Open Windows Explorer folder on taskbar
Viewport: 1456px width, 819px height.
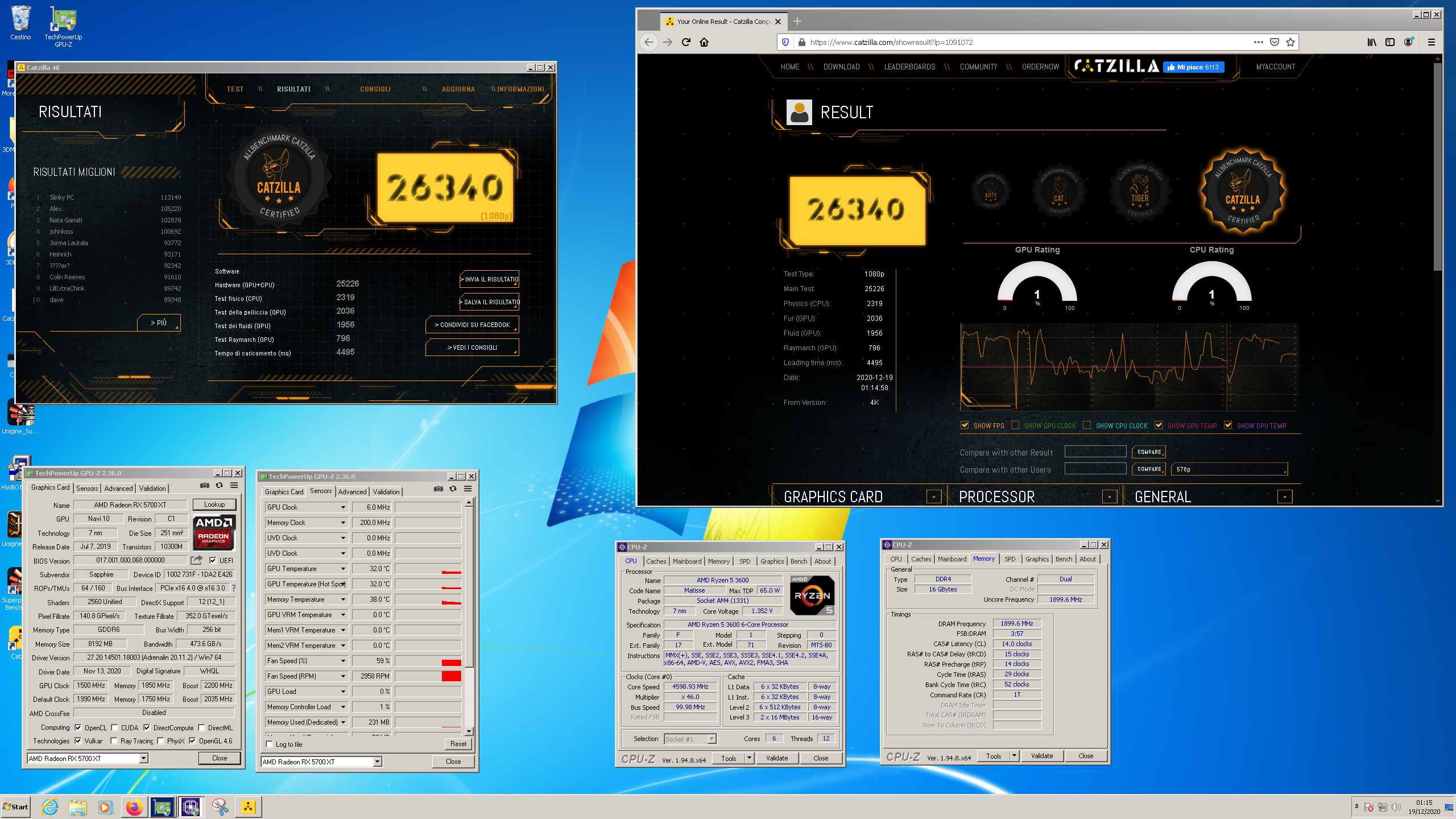coord(78,807)
